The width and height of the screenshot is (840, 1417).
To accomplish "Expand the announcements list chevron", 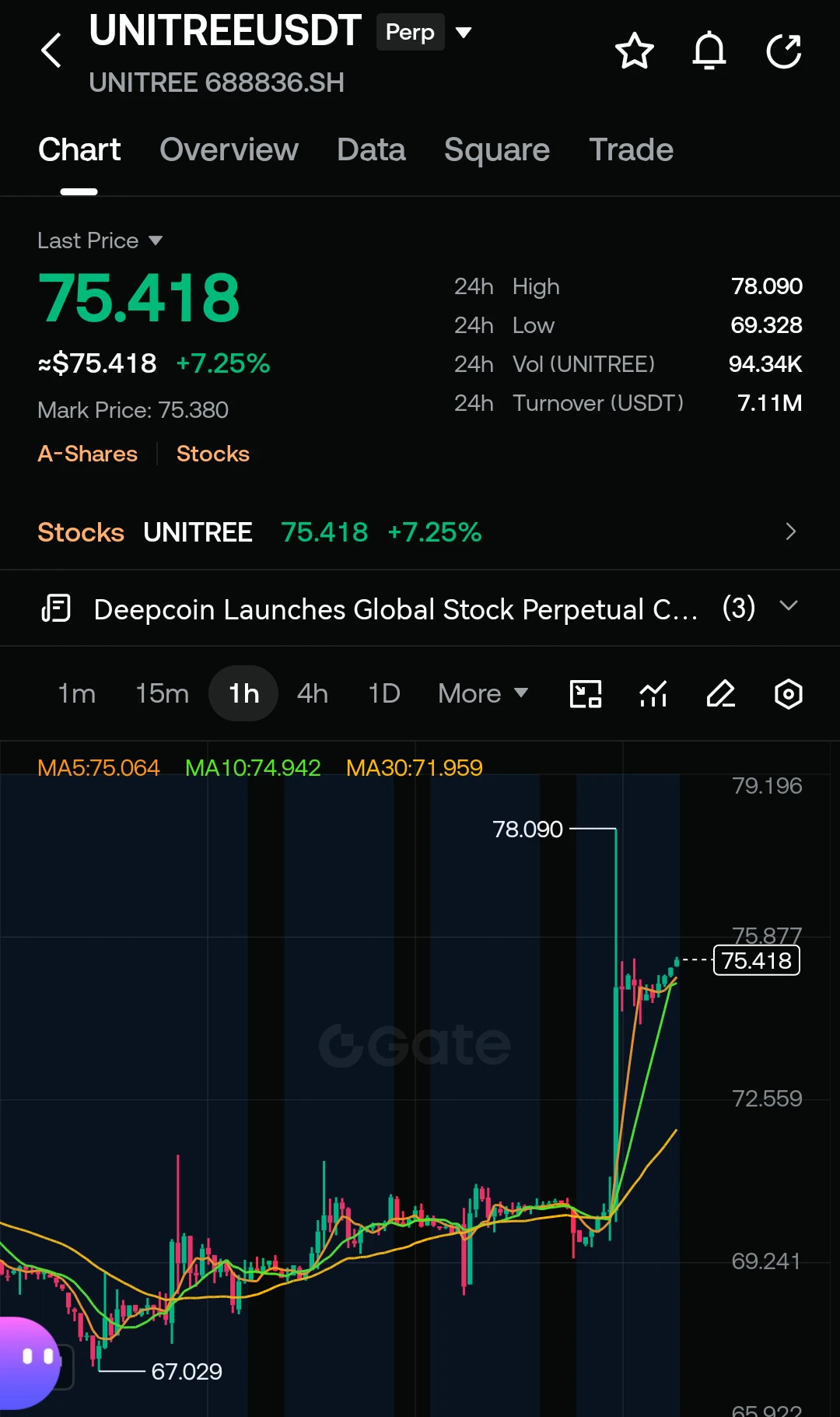I will (x=789, y=605).
